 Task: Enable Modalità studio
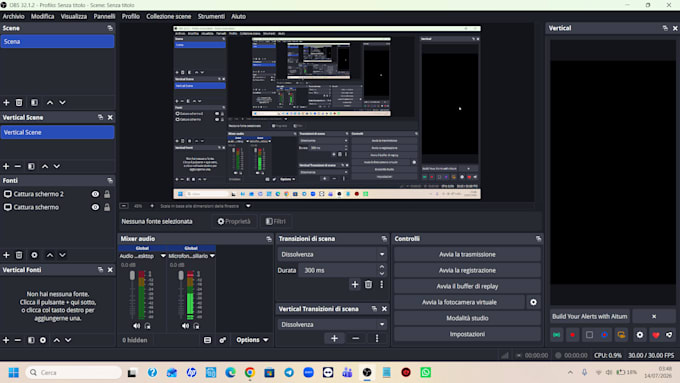coord(467,318)
